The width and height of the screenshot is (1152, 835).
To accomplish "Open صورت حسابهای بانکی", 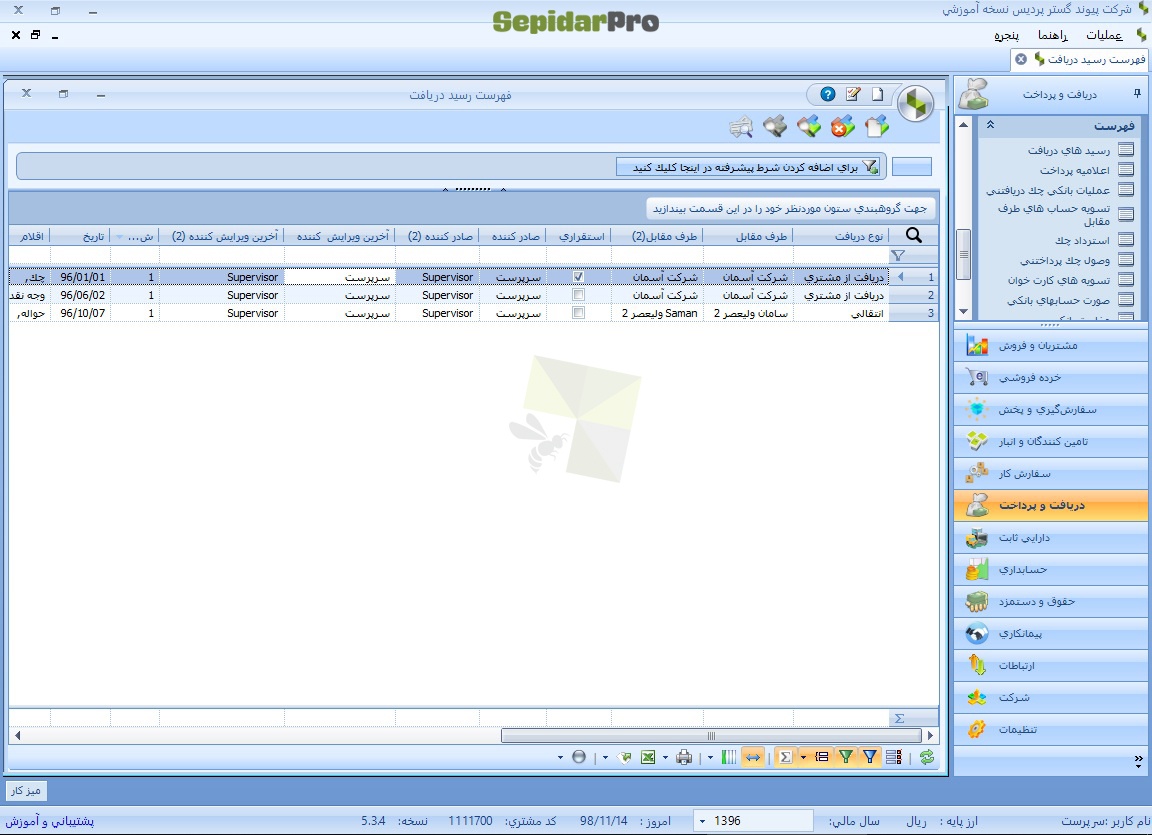I will [1059, 300].
